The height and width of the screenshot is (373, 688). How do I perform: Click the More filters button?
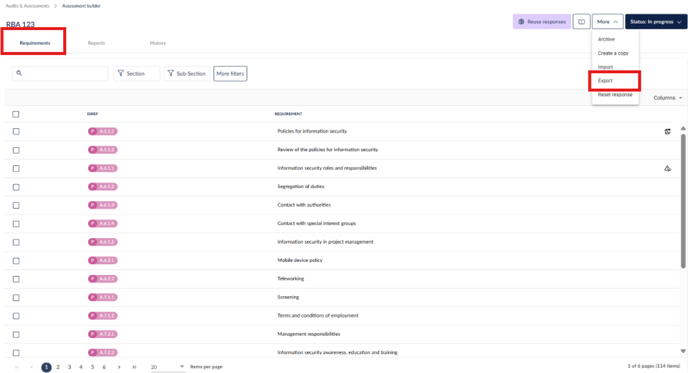(x=230, y=73)
